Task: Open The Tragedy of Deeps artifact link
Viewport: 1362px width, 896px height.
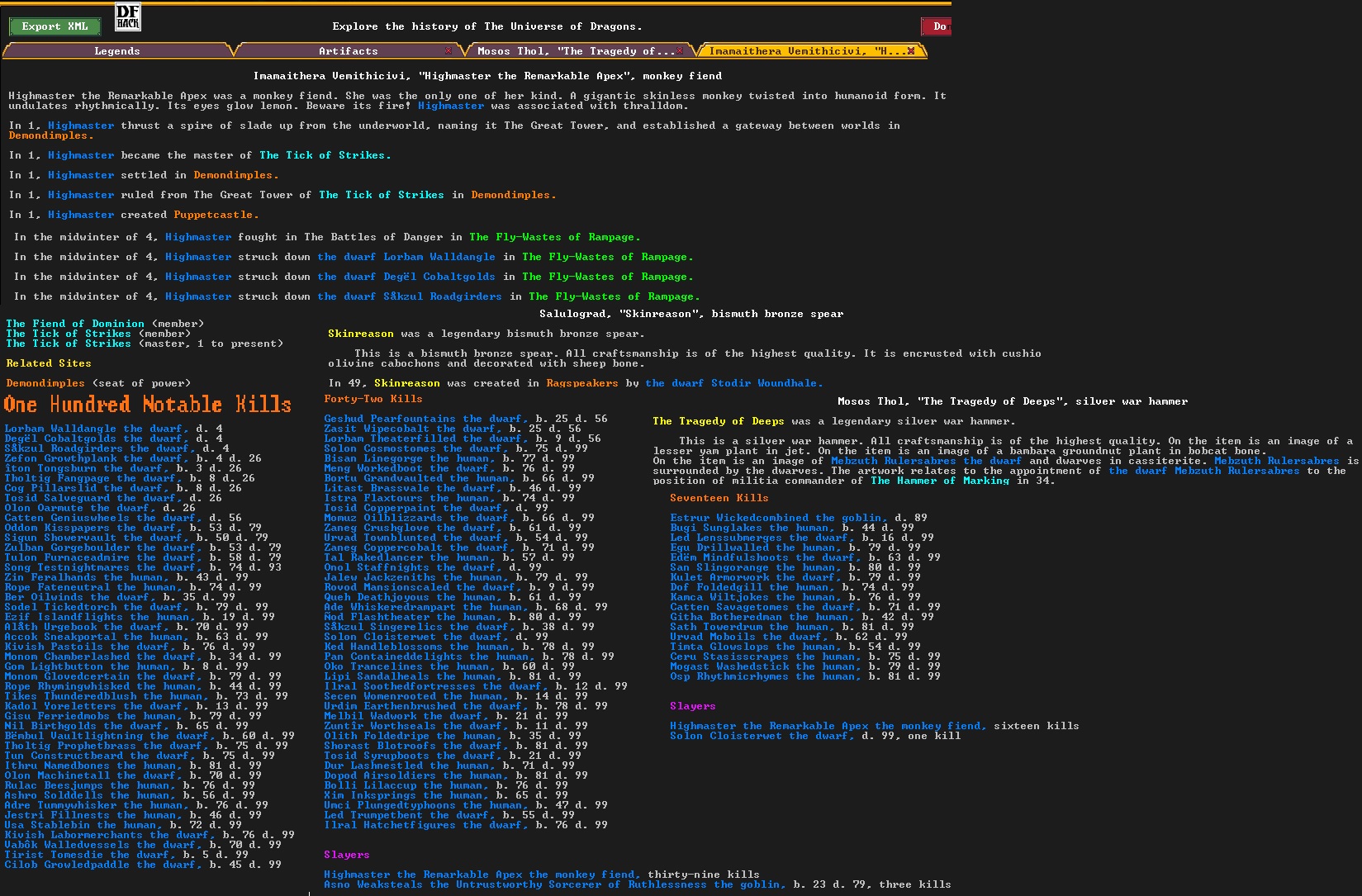Action: 719,421
